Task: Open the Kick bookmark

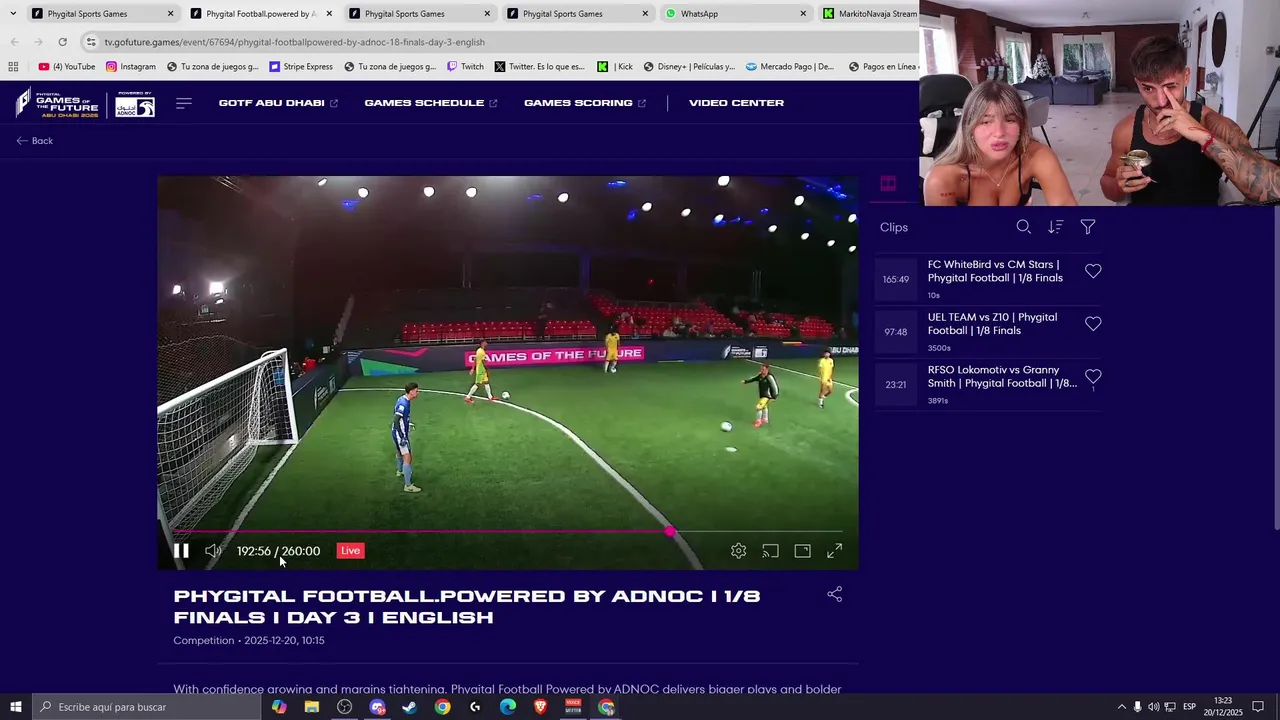Action: 615,67
